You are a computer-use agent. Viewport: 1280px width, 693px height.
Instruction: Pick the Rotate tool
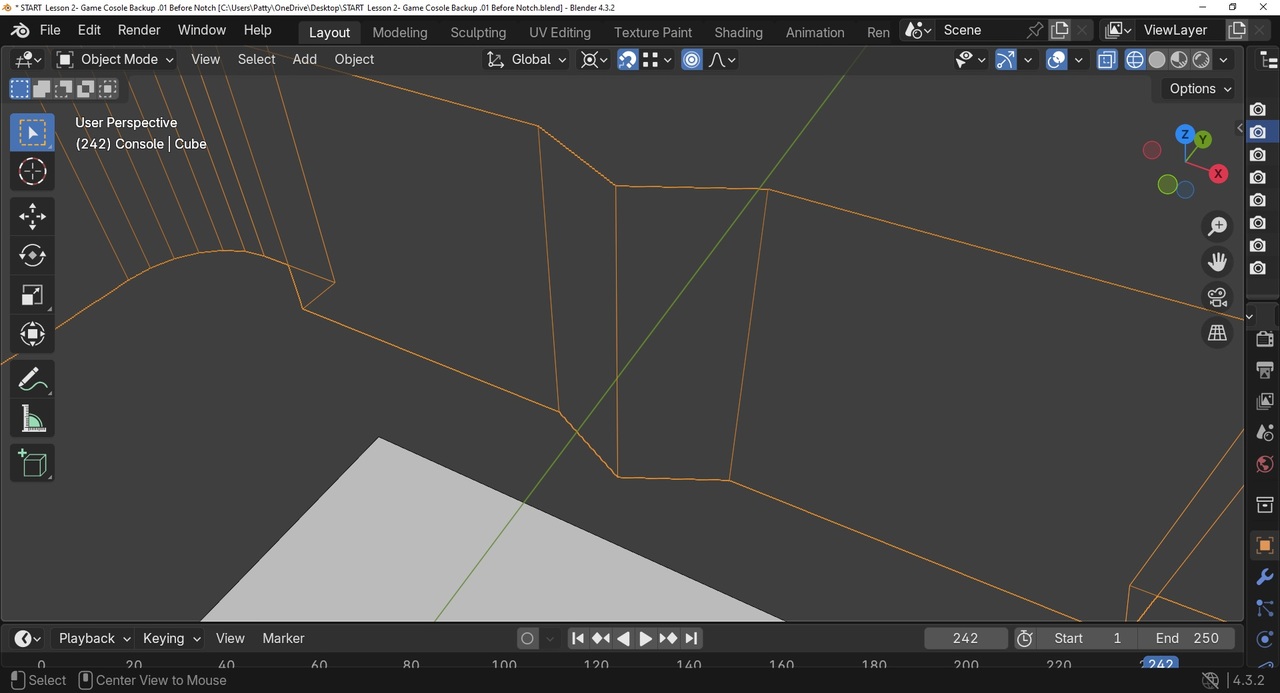coord(32,255)
